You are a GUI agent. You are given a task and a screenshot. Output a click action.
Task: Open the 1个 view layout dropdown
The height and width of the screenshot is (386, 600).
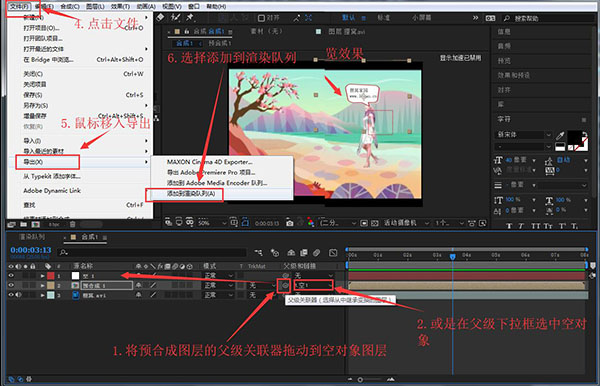450,223
